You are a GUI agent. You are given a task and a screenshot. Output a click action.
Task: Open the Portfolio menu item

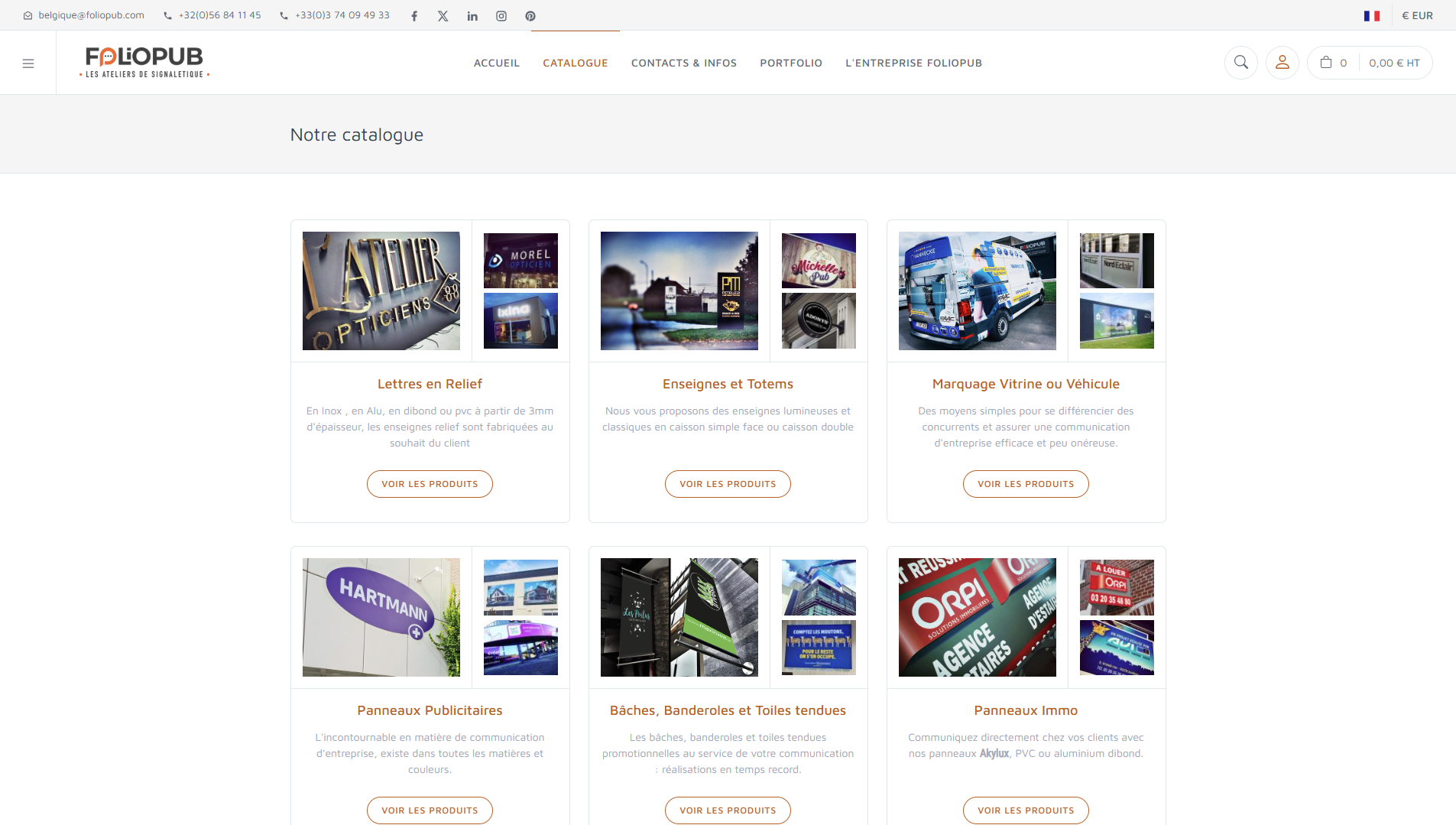(791, 63)
